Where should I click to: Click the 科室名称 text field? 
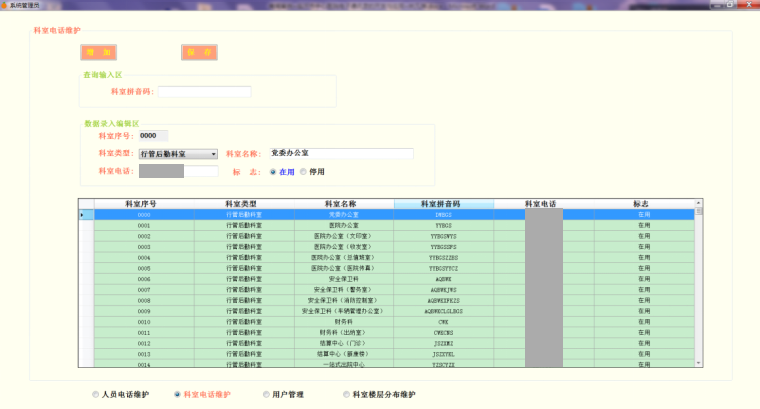coord(340,154)
